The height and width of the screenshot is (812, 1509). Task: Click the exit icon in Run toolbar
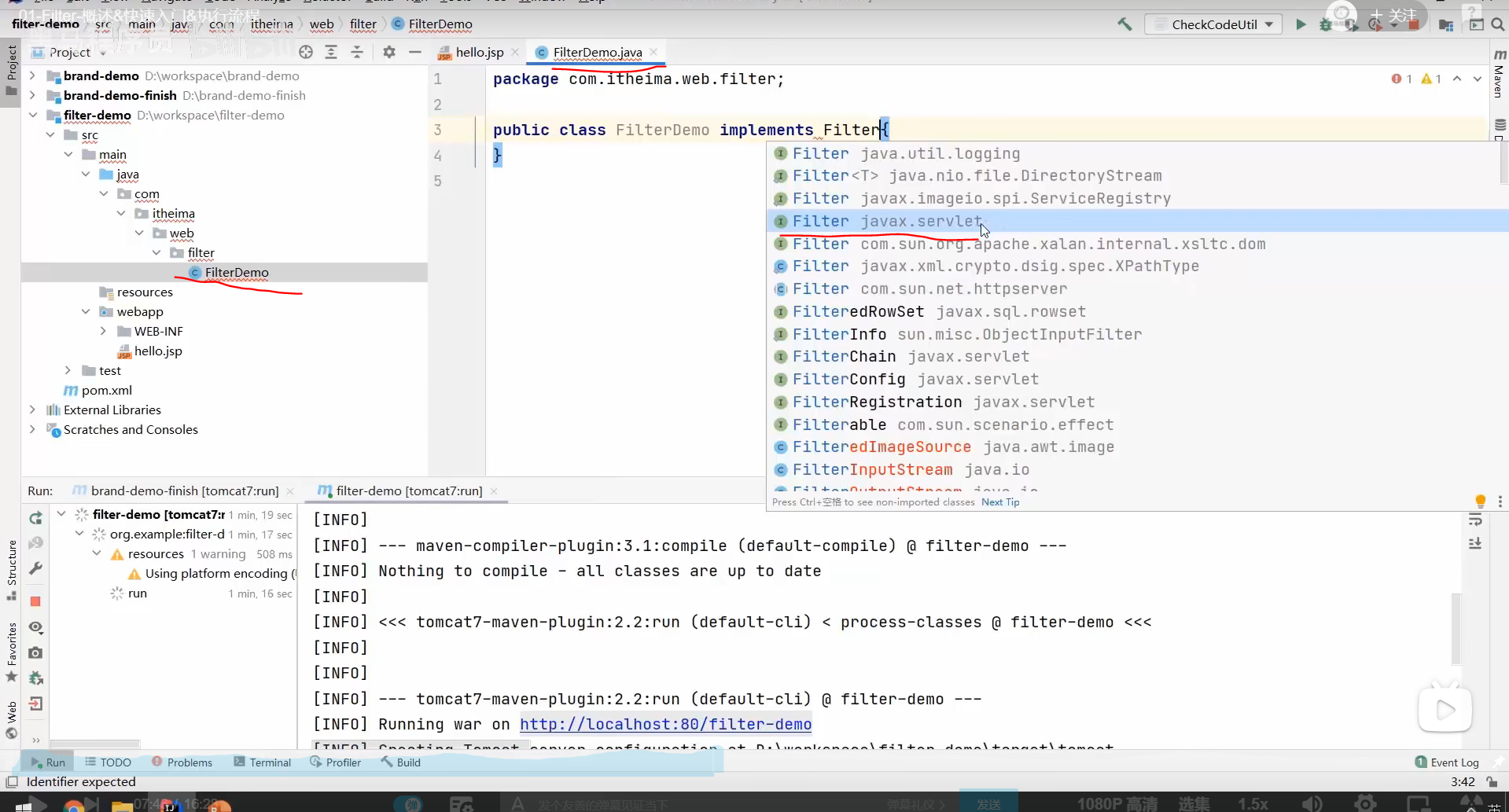click(x=35, y=704)
